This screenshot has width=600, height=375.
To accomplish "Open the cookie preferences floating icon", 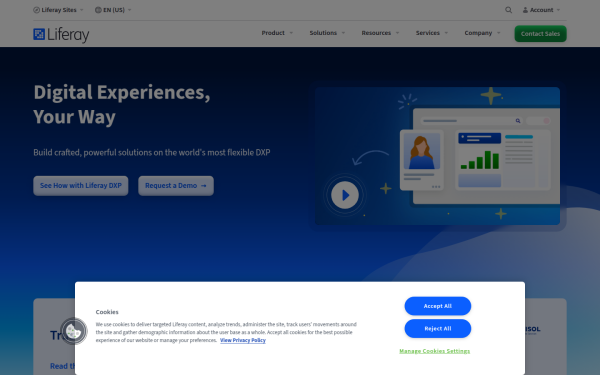I will pos(73,331).
